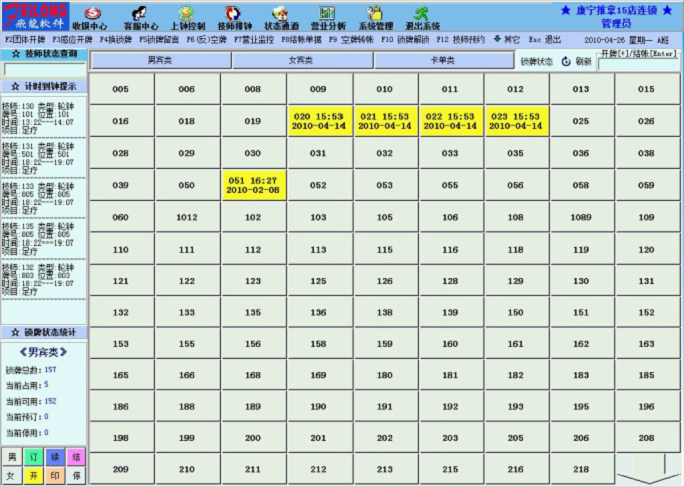Click the 开牌/结账 input field
This screenshot has height=487, width=684.
pos(640,66)
